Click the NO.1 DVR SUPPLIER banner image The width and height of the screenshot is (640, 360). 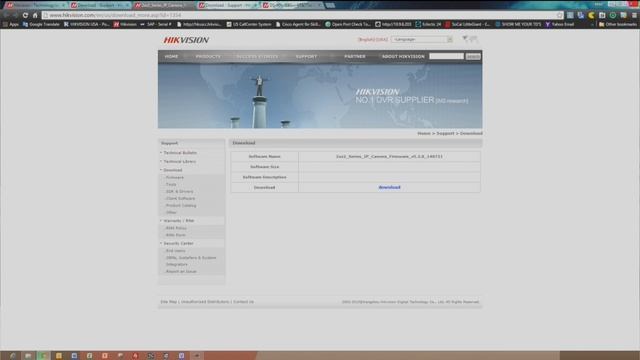click(x=320, y=96)
